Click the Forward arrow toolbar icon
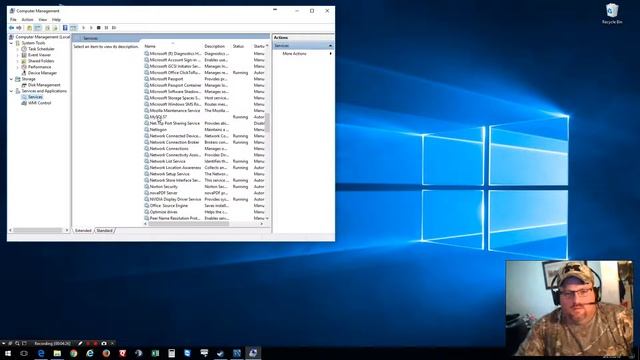Viewport: 640px width, 360px height. [19, 28]
